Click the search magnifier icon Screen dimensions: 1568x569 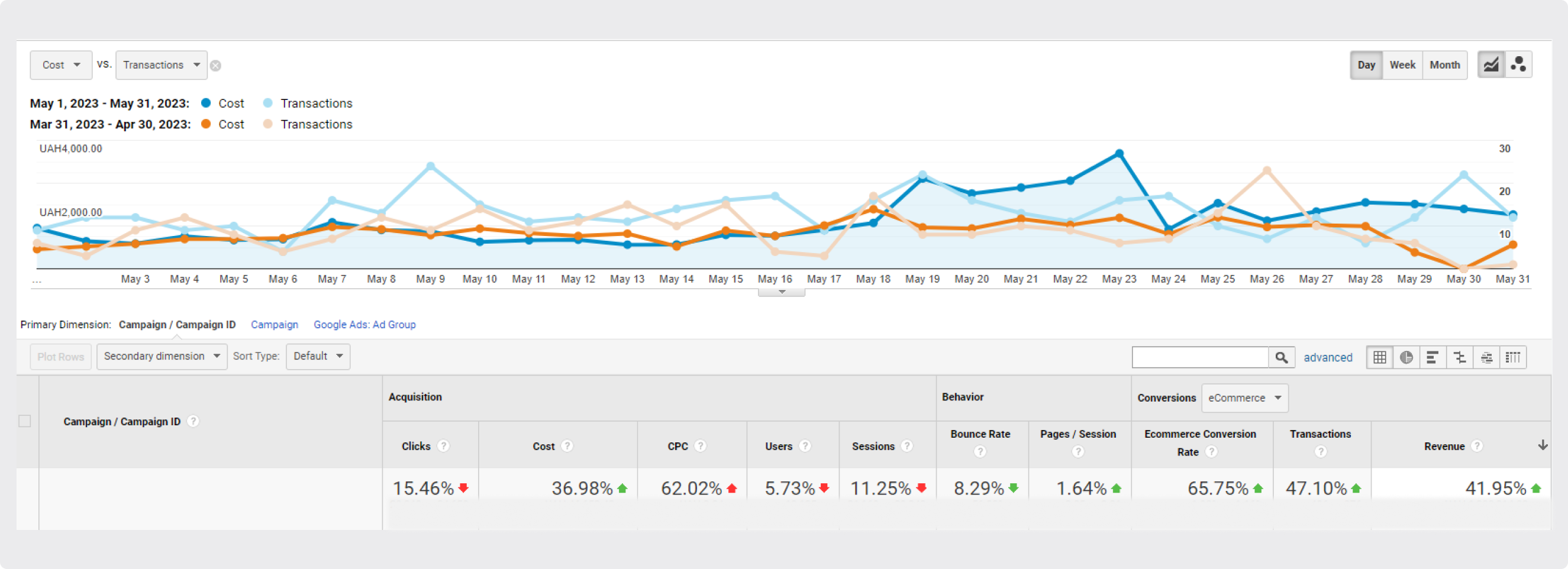pos(1281,357)
